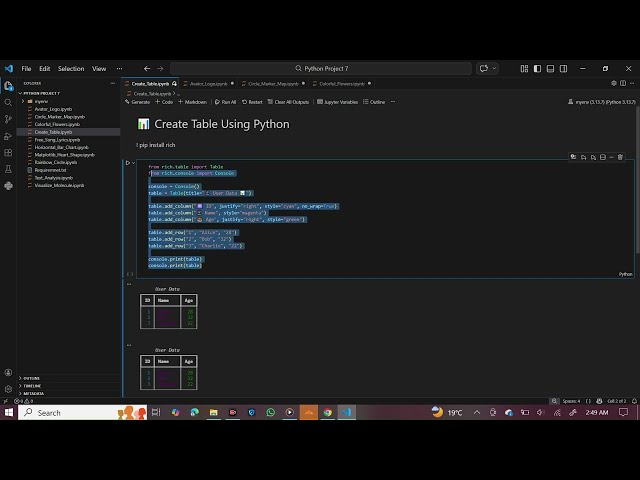Open notebook toolbar more actions ellipsis

(393, 102)
